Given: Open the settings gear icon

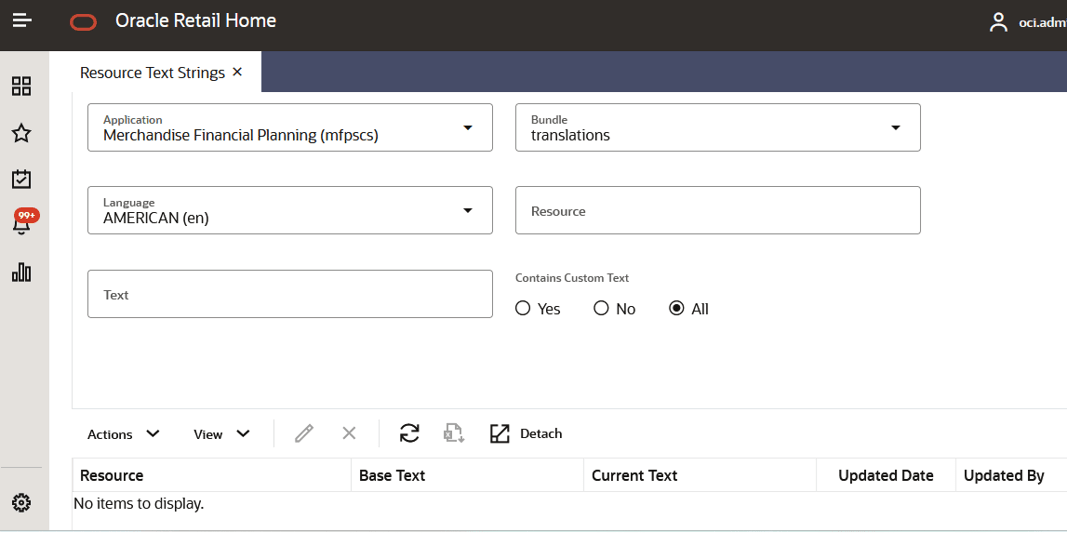Looking at the screenshot, I should (22, 503).
